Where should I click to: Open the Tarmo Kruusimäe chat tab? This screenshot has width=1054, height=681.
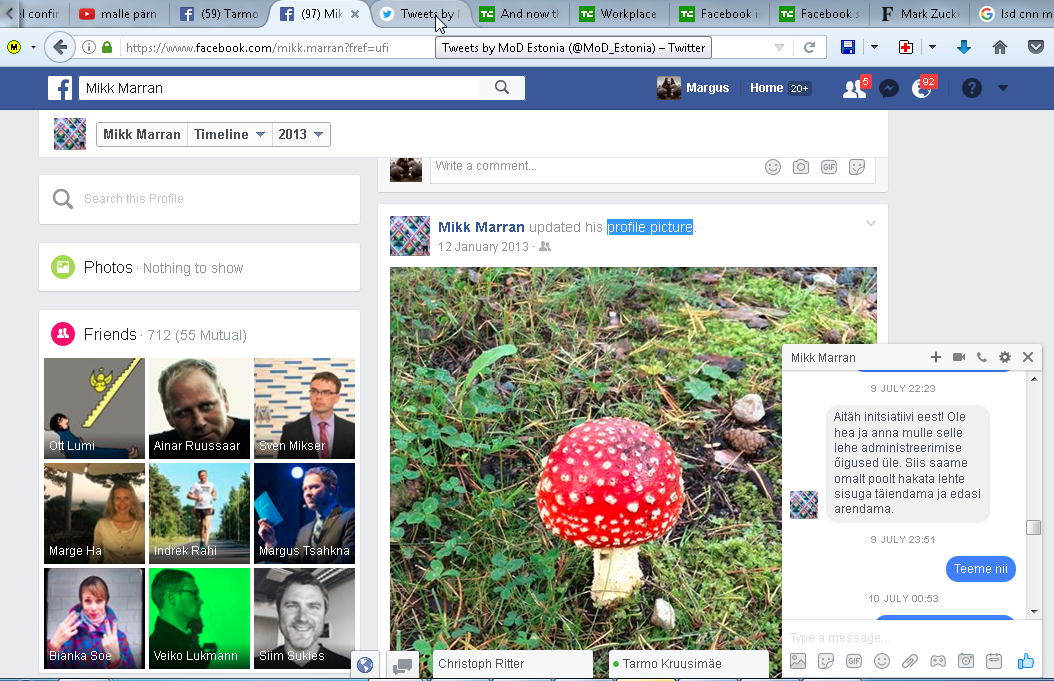click(688, 664)
